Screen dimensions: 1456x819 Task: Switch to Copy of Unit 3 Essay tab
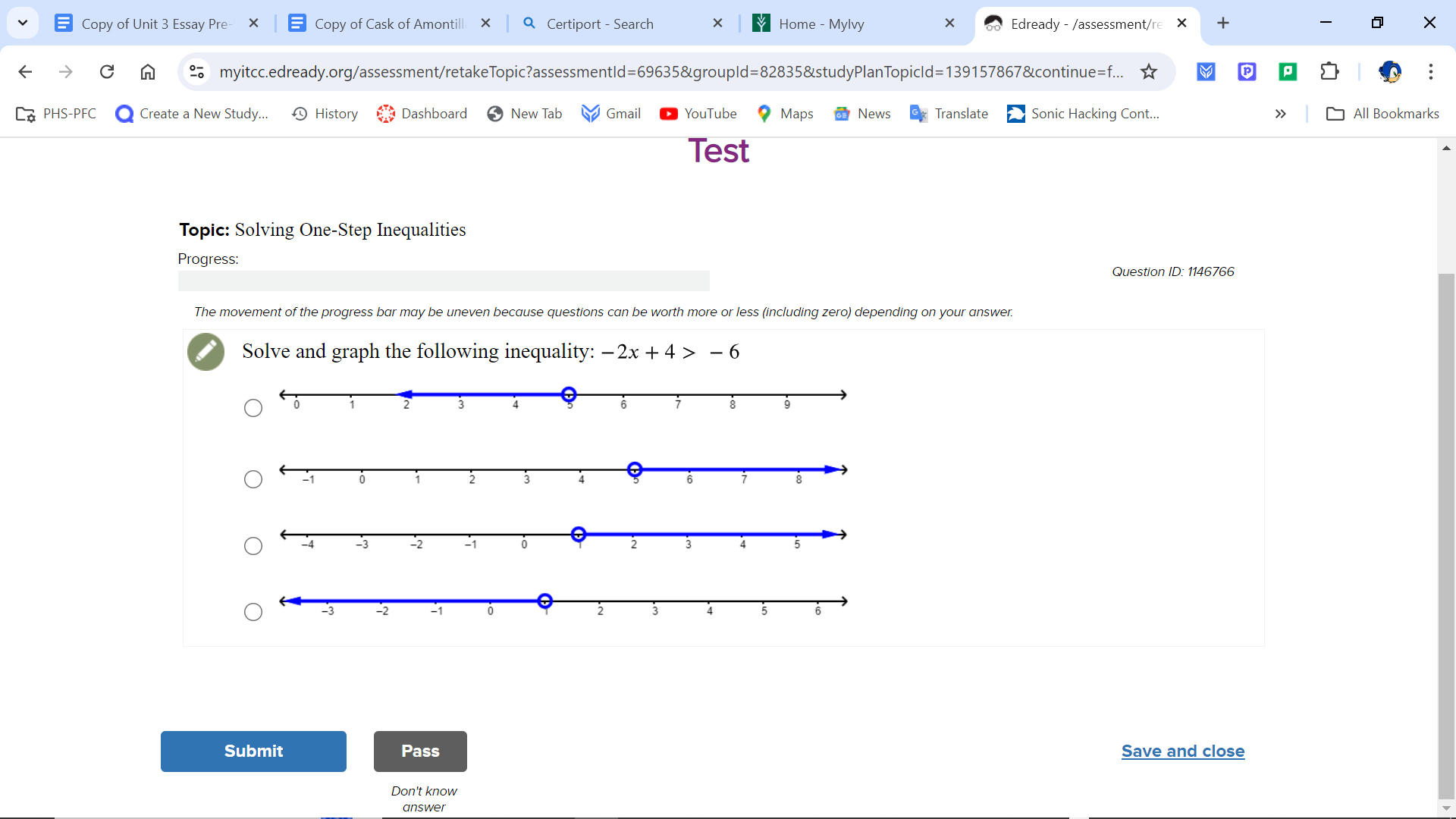[x=155, y=24]
